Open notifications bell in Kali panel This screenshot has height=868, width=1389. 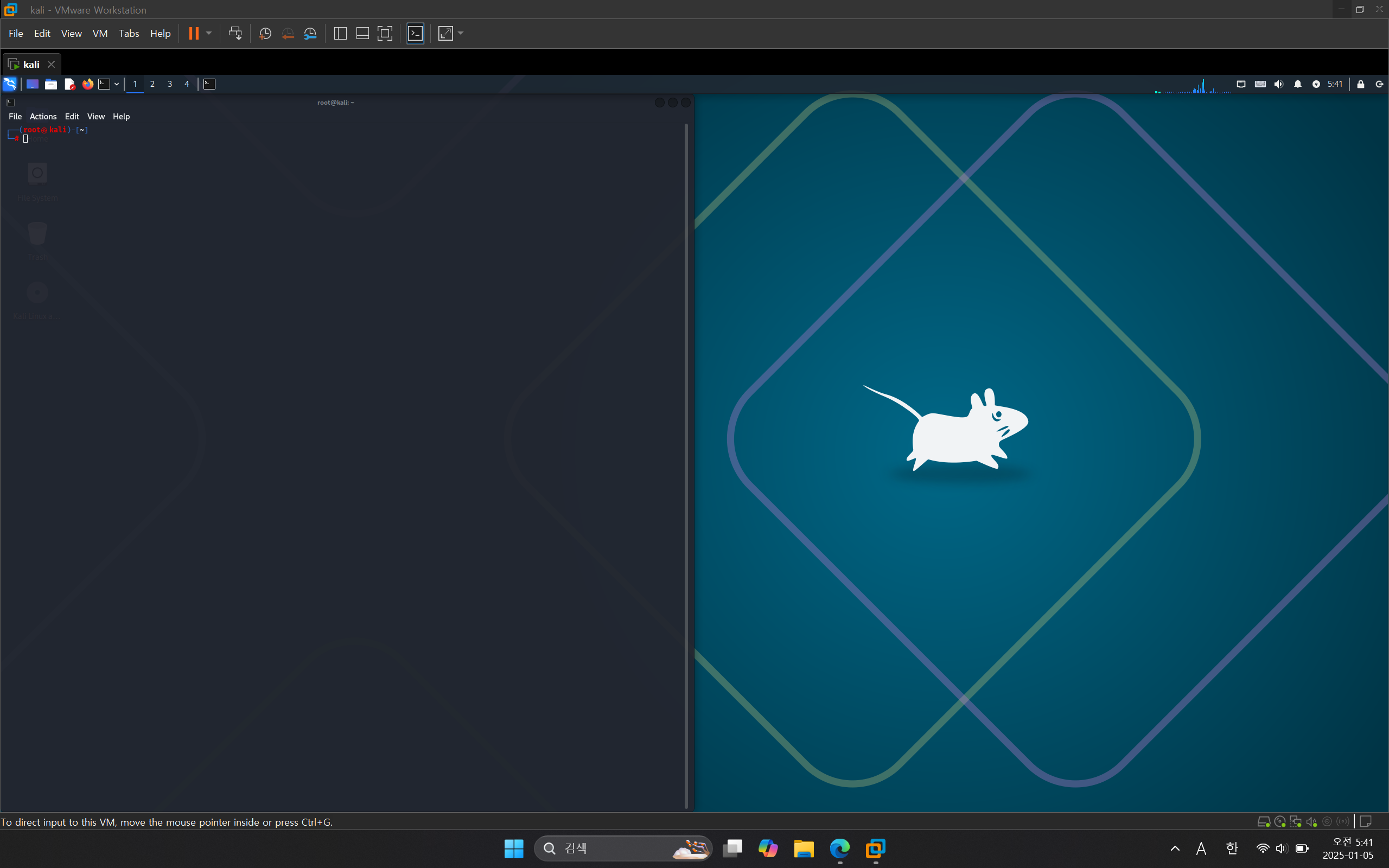click(x=1297, y=85)
